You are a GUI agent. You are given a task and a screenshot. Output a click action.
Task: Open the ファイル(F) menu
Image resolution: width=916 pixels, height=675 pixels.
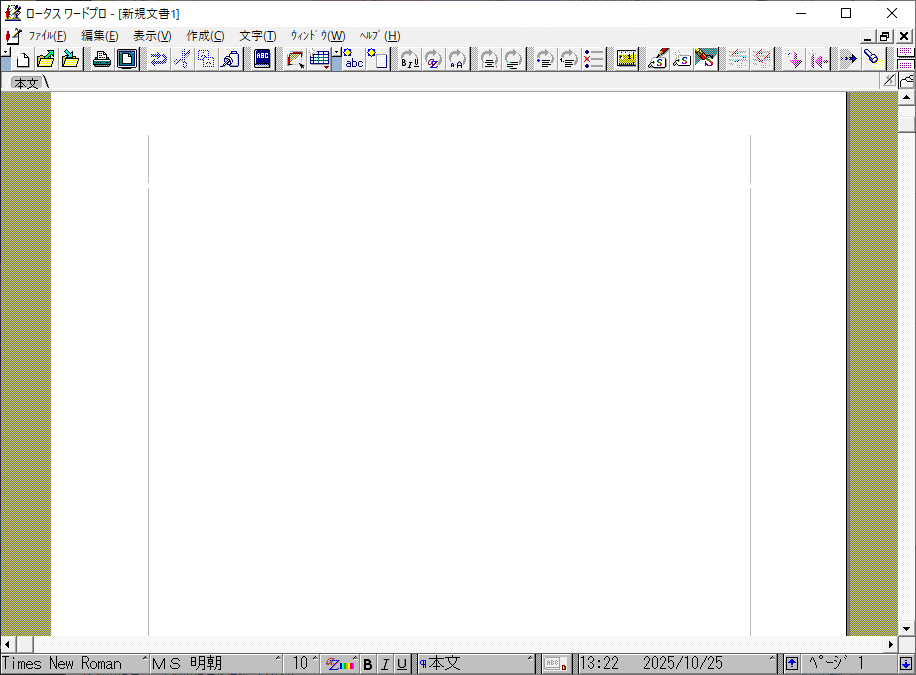tap(47, 36)
